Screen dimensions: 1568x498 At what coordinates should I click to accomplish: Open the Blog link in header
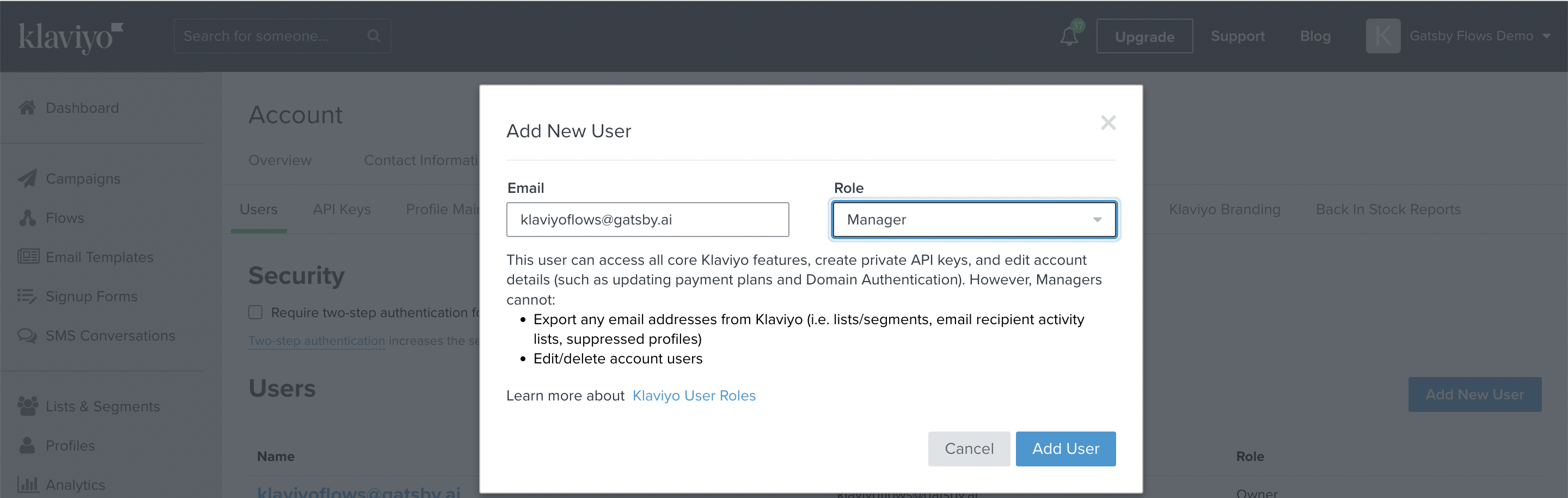1315,36
